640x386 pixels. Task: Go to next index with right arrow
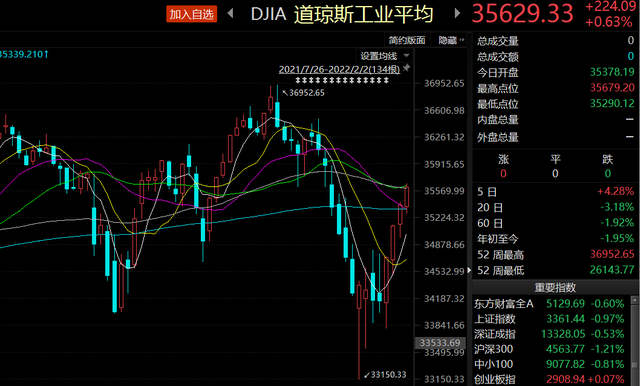(457, 13)
